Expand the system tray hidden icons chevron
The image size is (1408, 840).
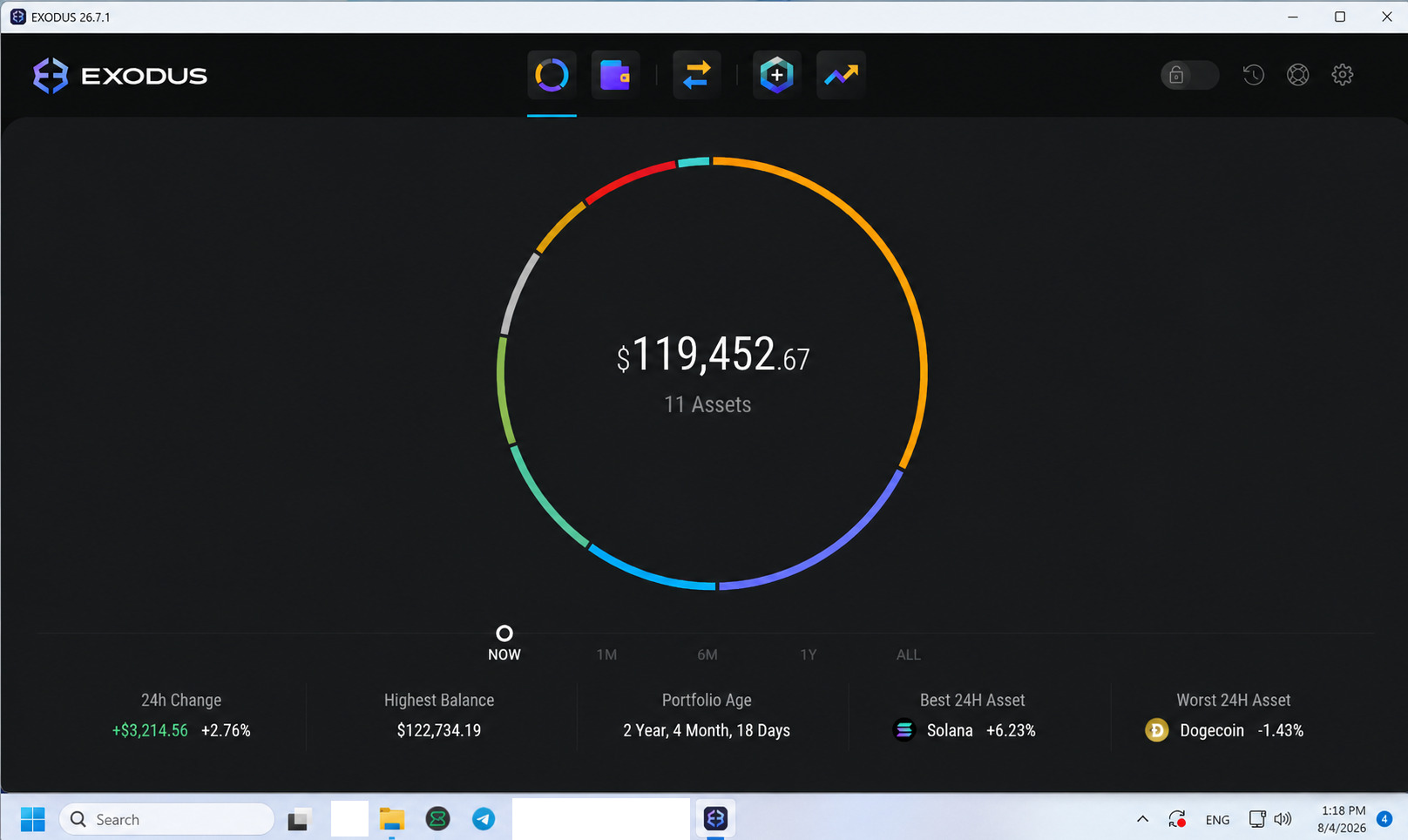point(1142,819)
